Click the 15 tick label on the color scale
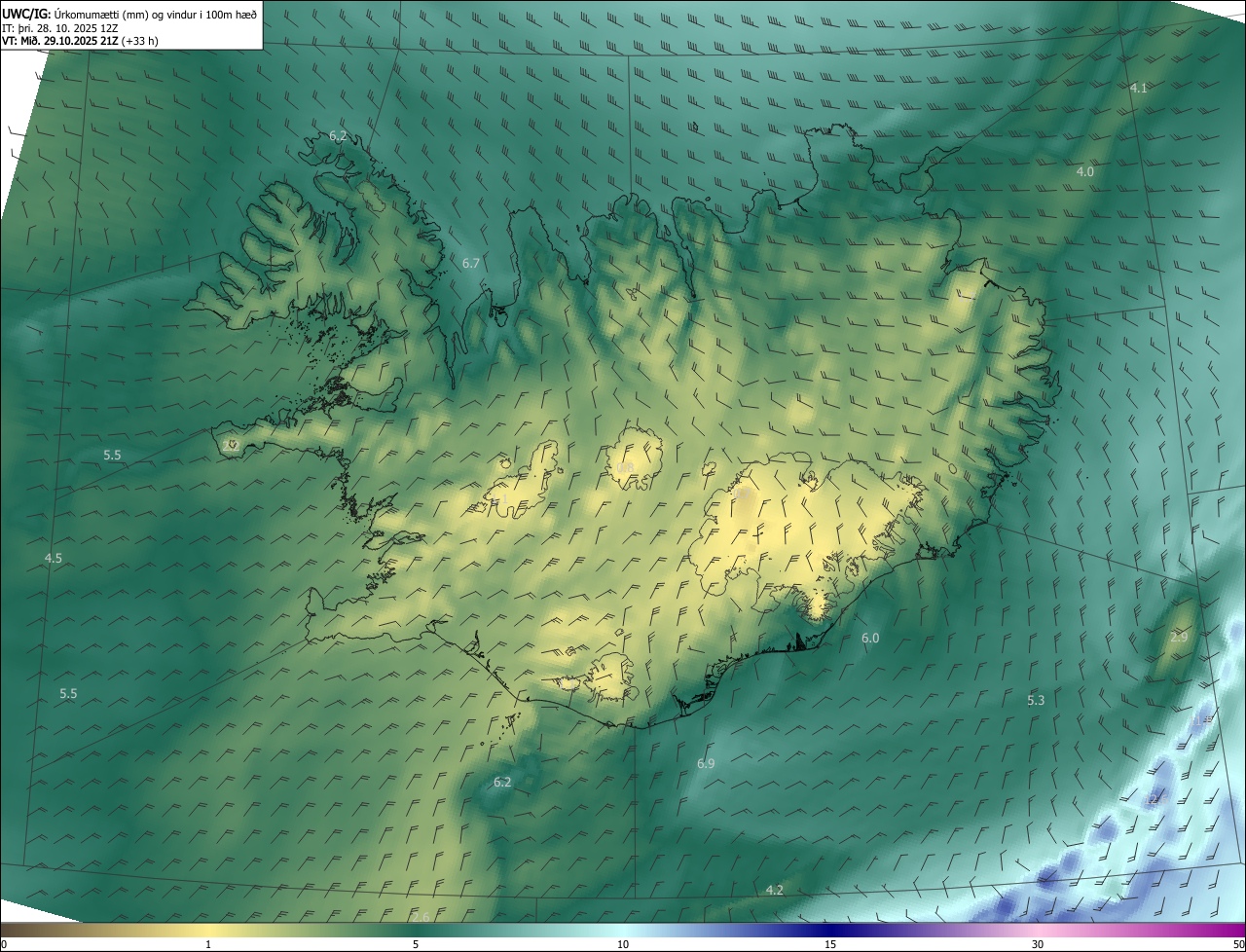The height and width of the screenshot is (952, 1246). pos(830,944)
